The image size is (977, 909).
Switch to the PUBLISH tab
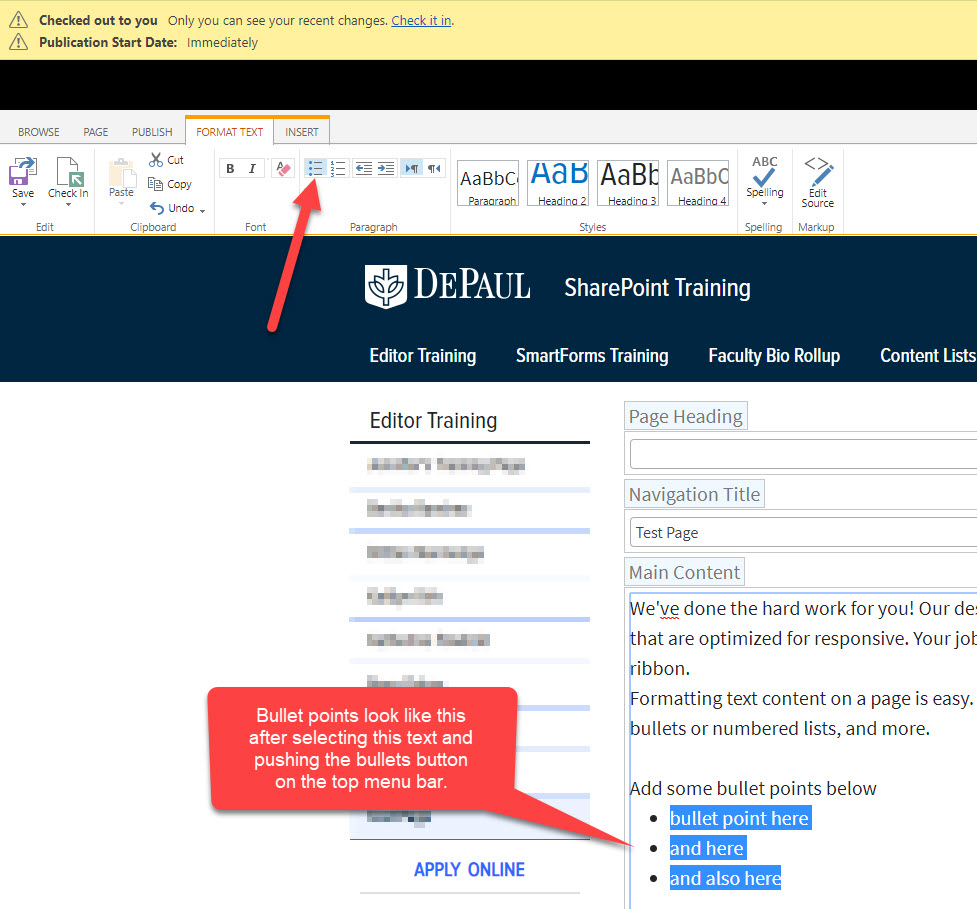point(152,132)
